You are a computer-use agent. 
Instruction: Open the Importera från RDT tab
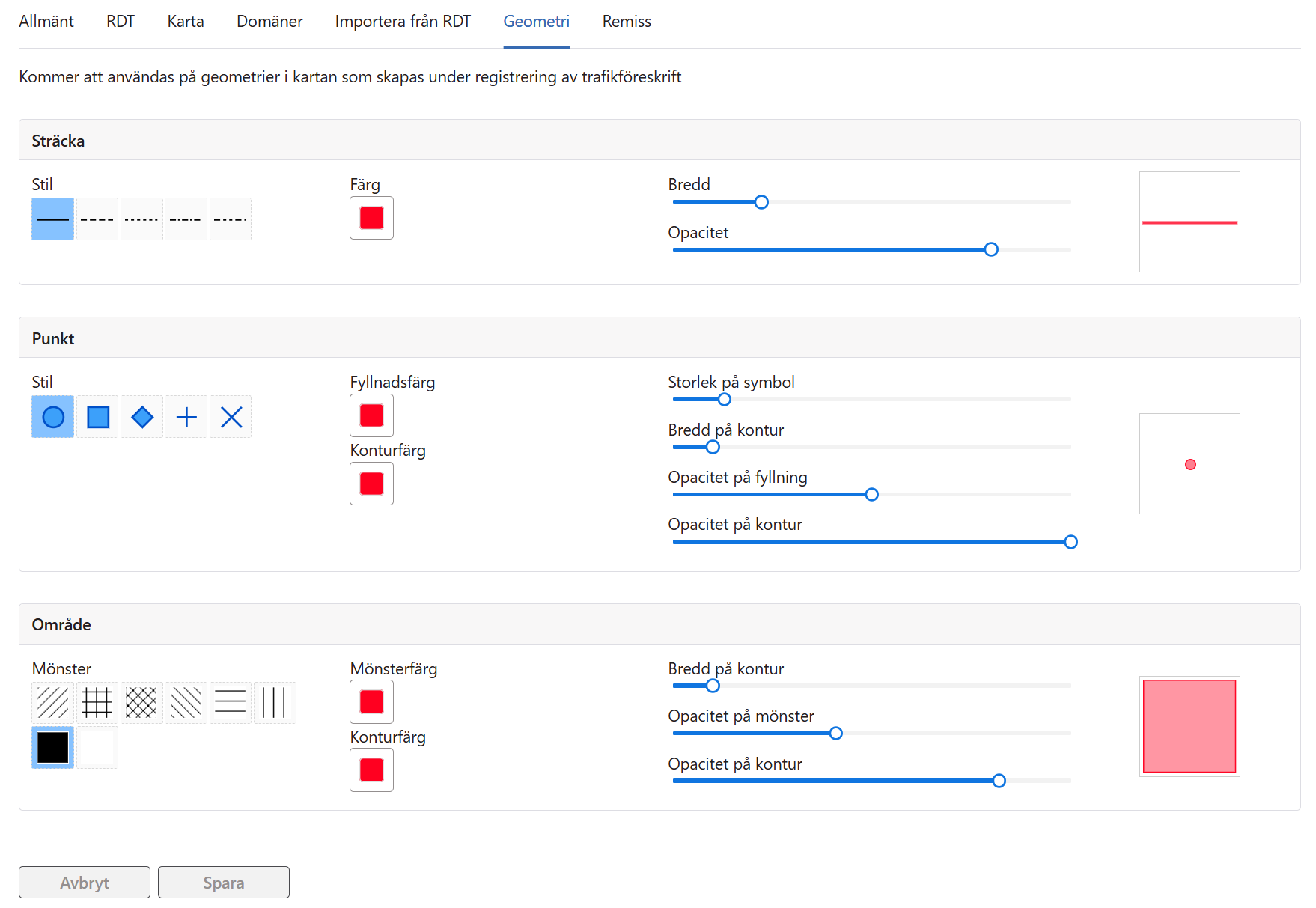pos(403,22)
